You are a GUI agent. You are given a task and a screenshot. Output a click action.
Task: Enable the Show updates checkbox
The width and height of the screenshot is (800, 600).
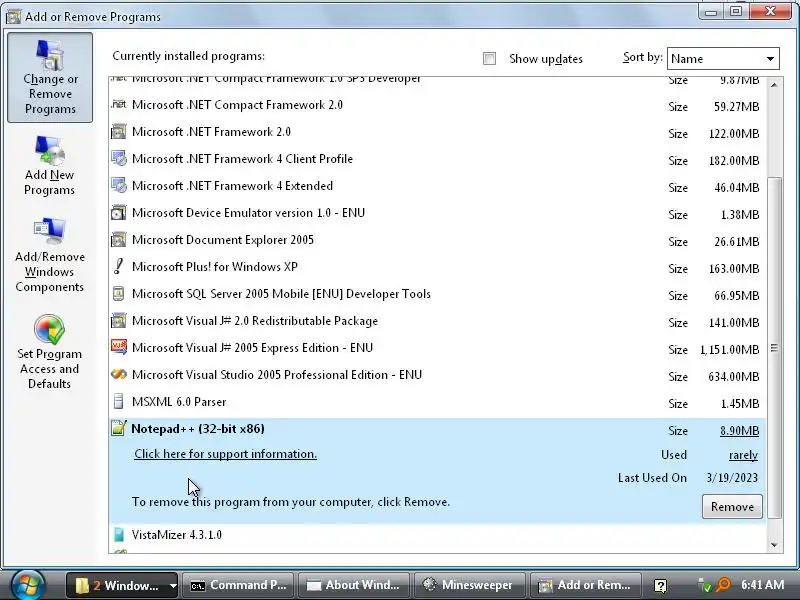coord(489,59)
